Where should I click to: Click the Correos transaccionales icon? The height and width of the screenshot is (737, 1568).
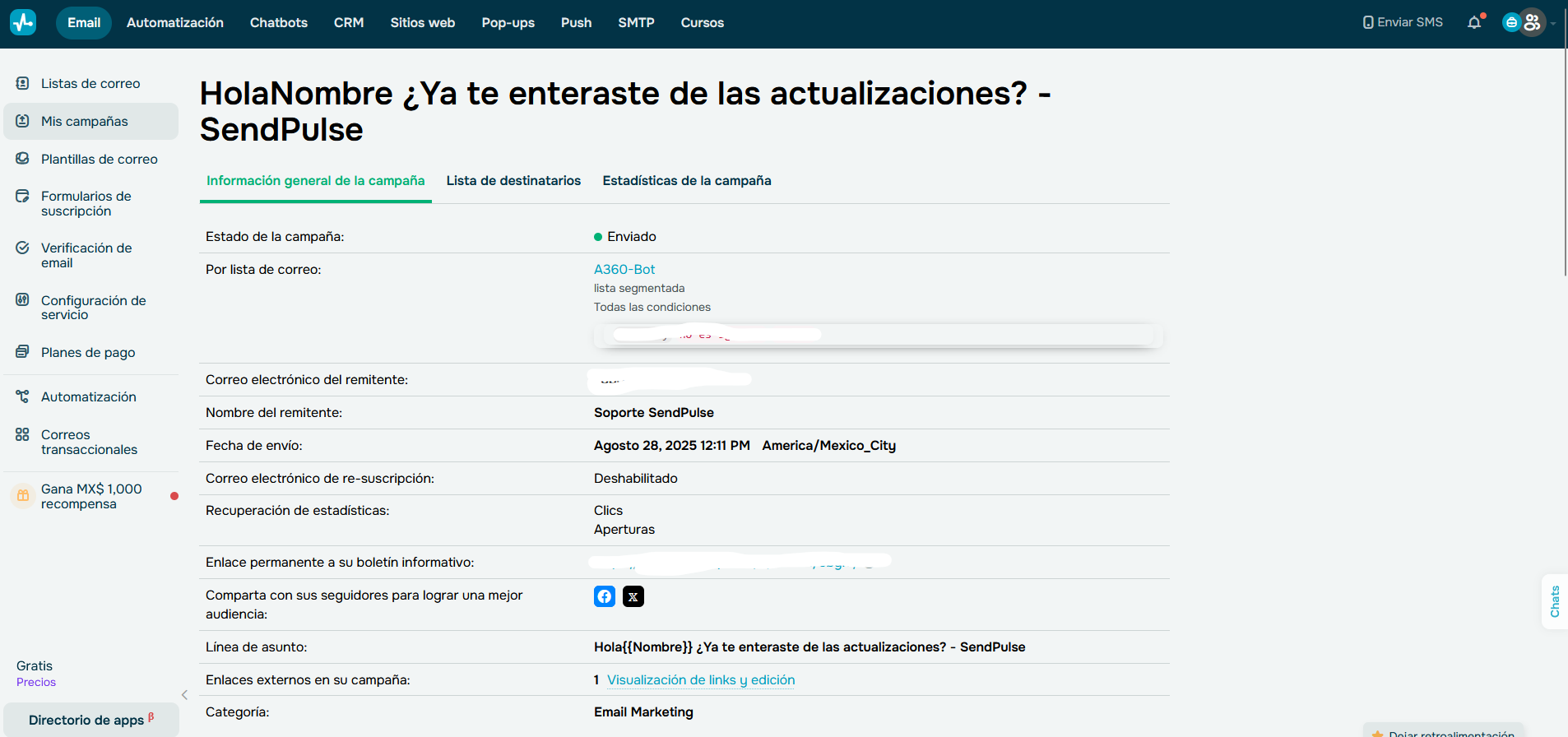pos(23,434)
